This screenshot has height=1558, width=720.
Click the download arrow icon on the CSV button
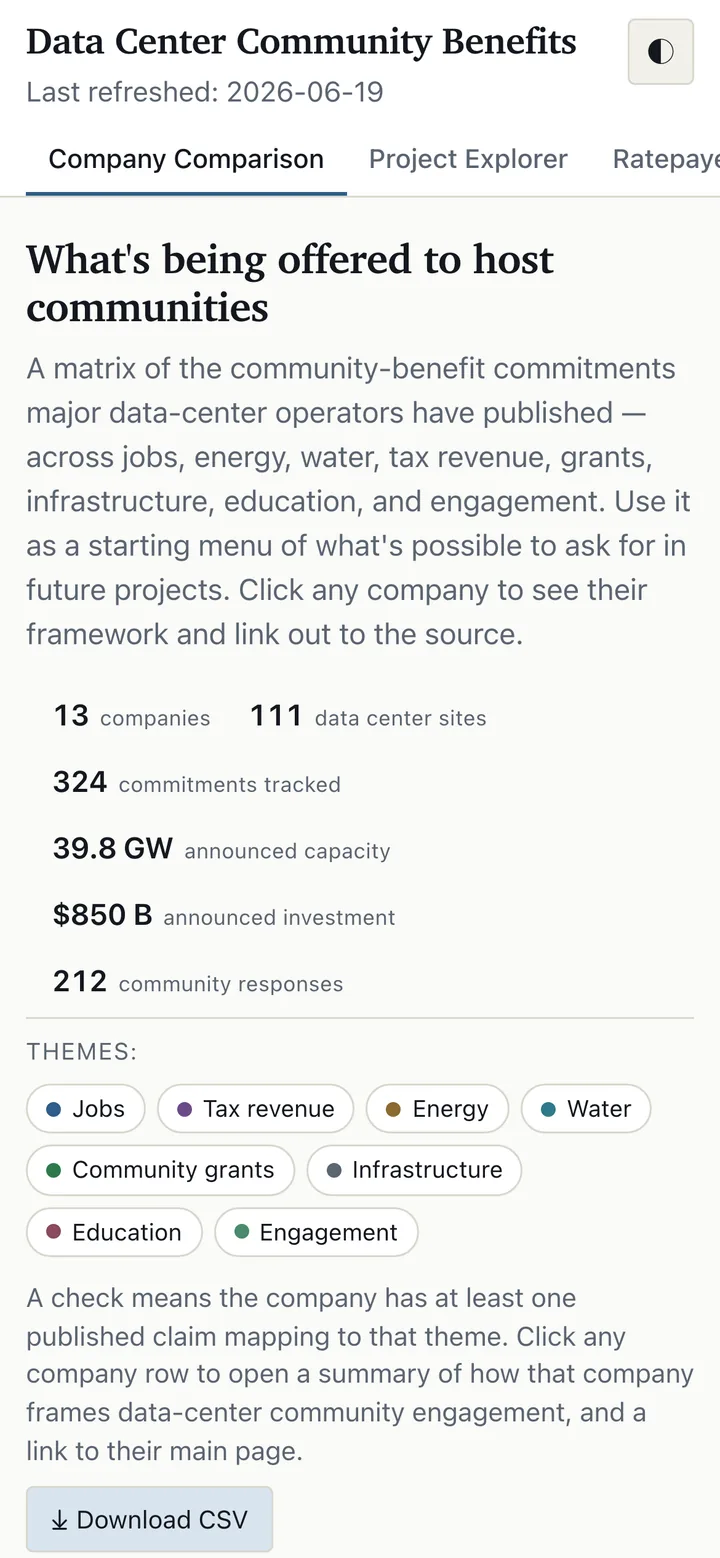click(x=59, y=1520)
